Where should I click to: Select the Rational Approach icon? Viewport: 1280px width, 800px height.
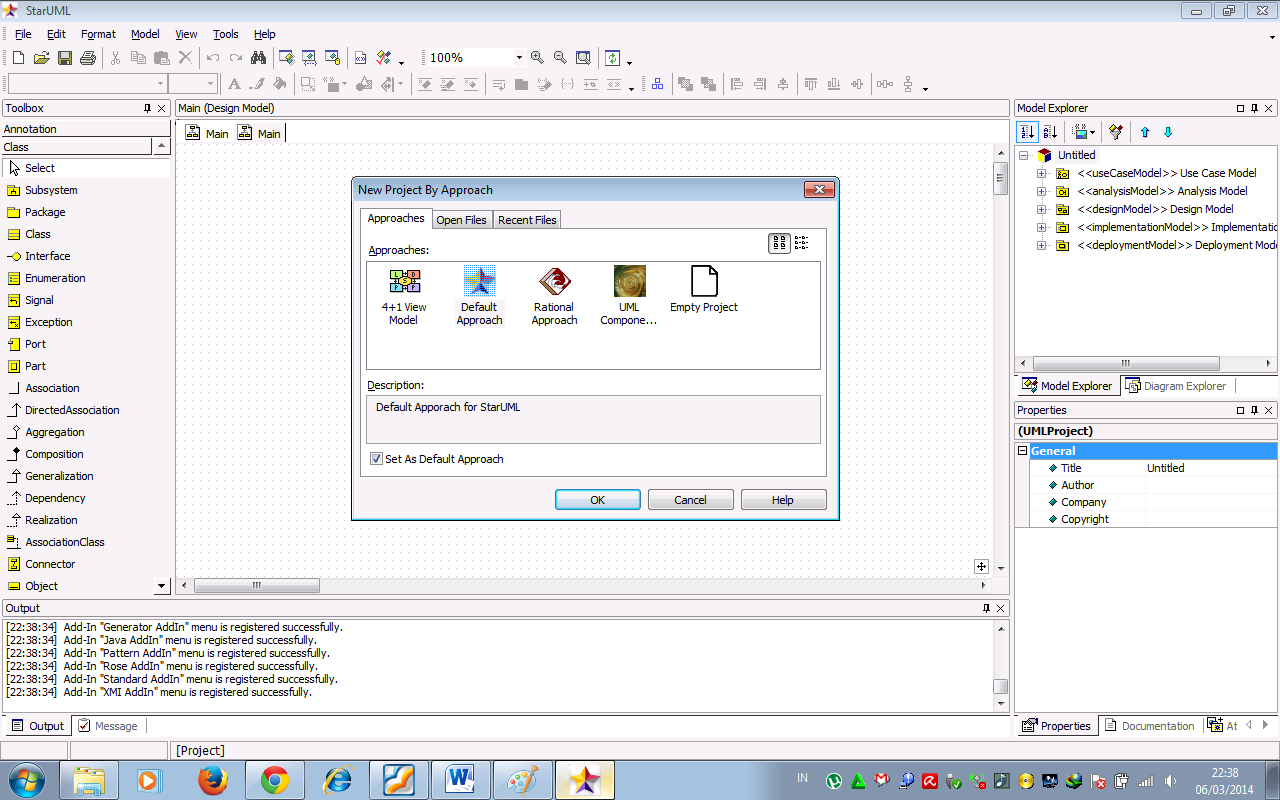[554, 296]
